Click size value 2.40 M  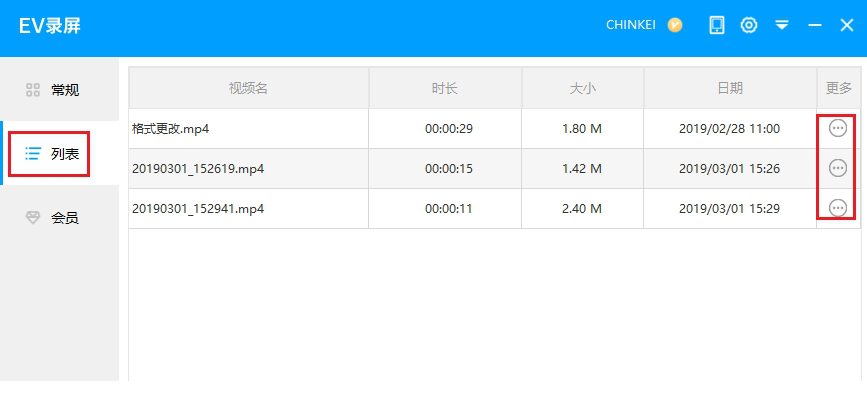pyautogui.click(x=582, y=209)
